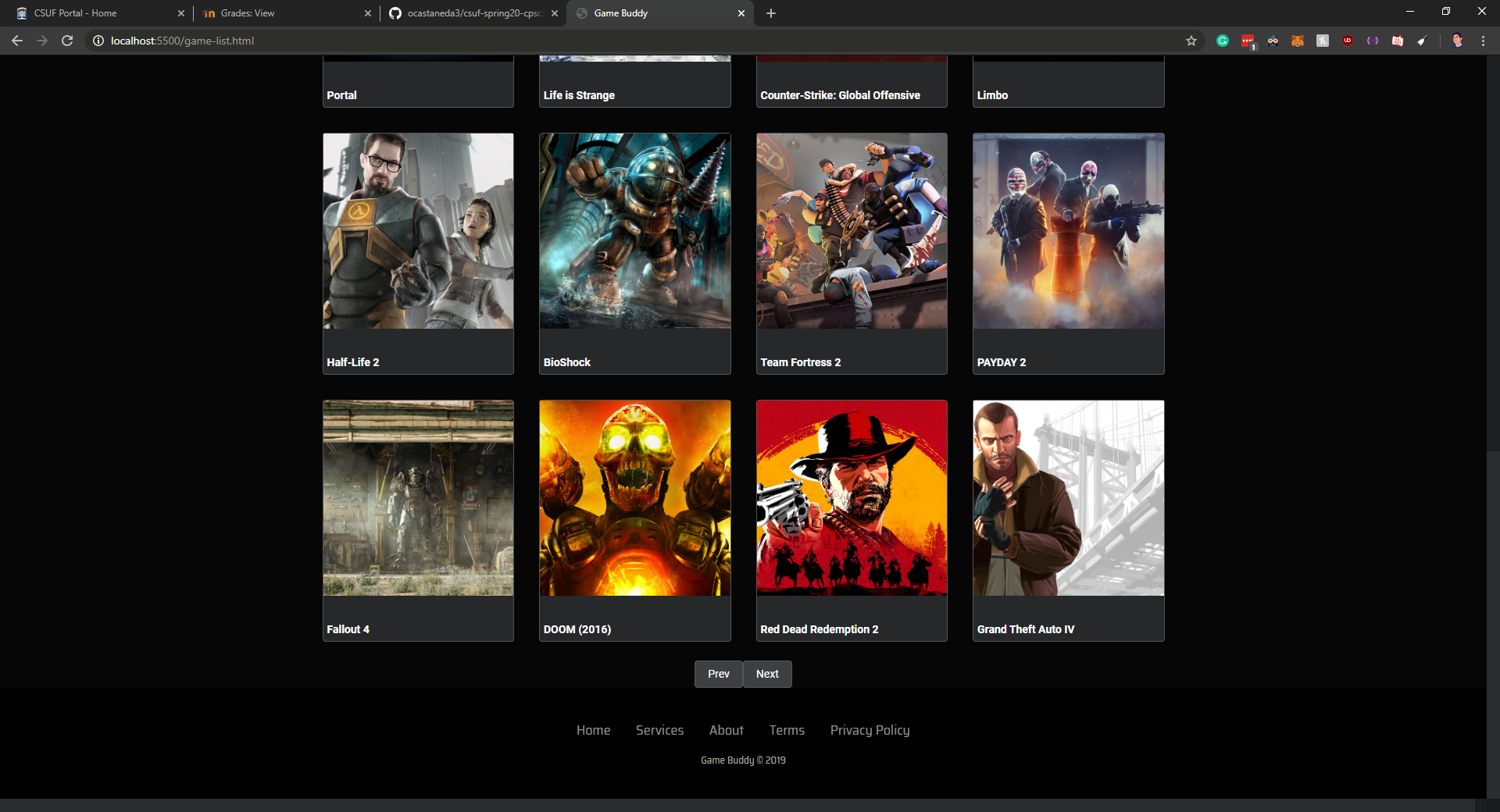Open a new browser tab
Screen dimensions: 1500x812
click(771, 13)
